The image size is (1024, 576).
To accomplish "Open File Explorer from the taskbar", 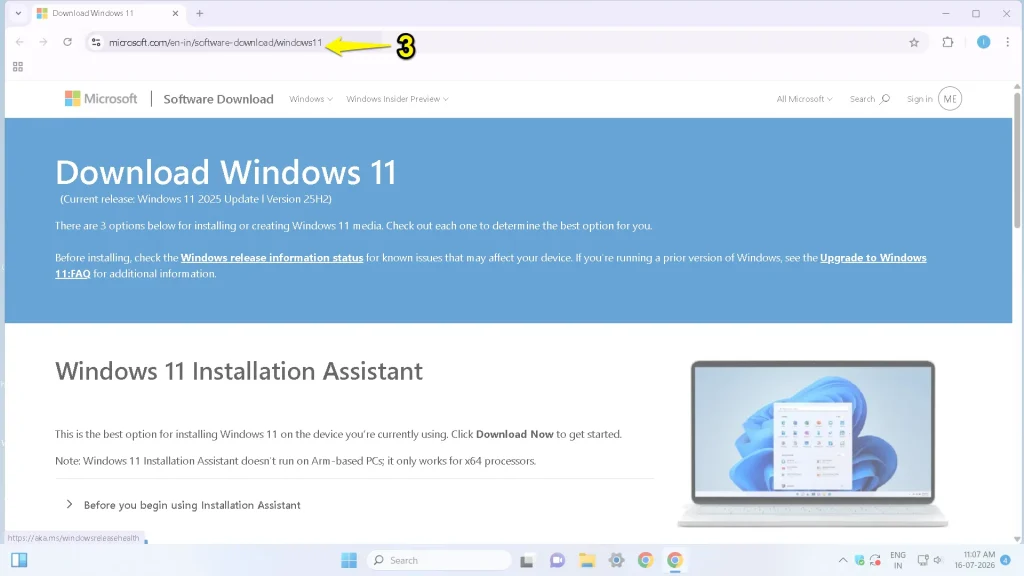I will point(586,560).
